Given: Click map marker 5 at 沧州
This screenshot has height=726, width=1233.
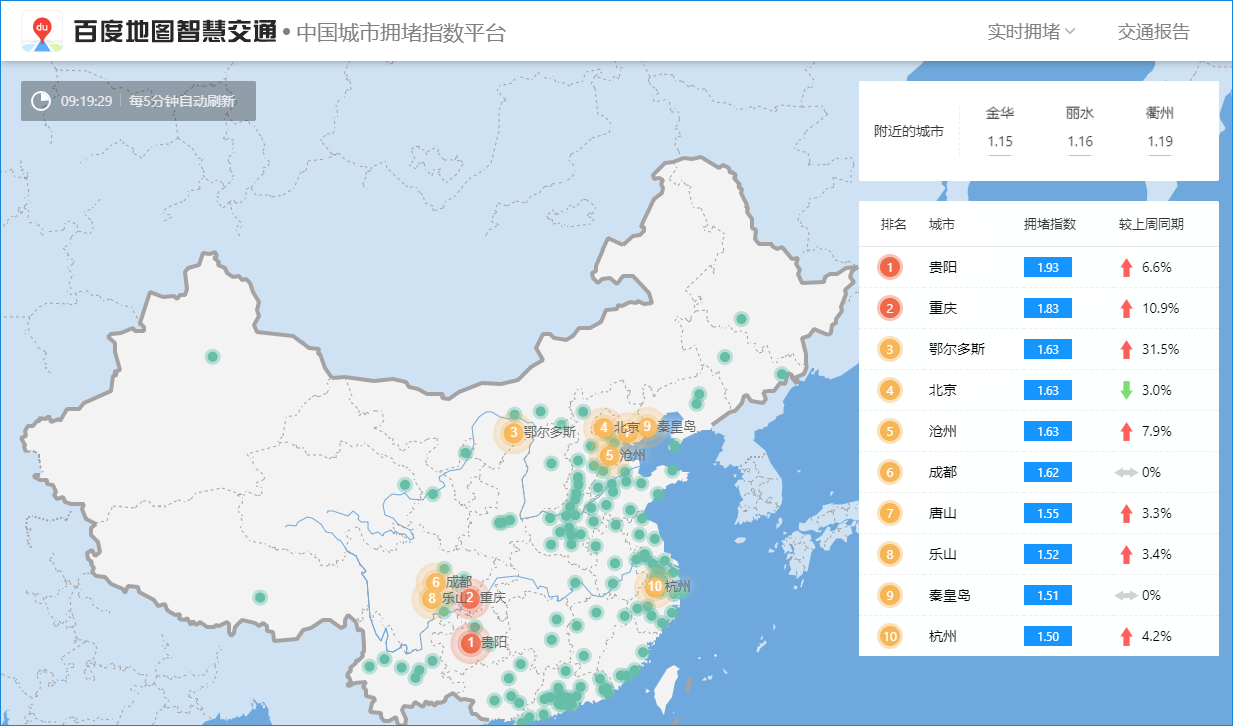Looking at the screenshot, I should pos(609,455).
